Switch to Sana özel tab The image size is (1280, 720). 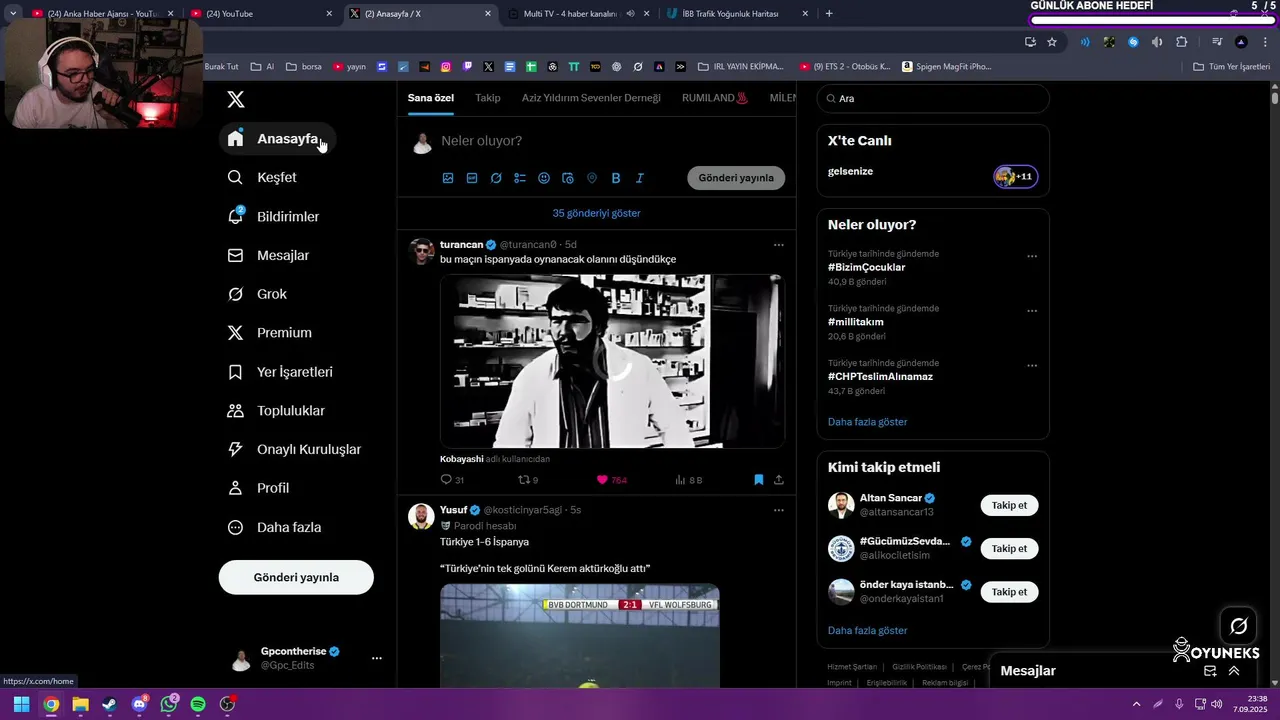pos(431,98)
